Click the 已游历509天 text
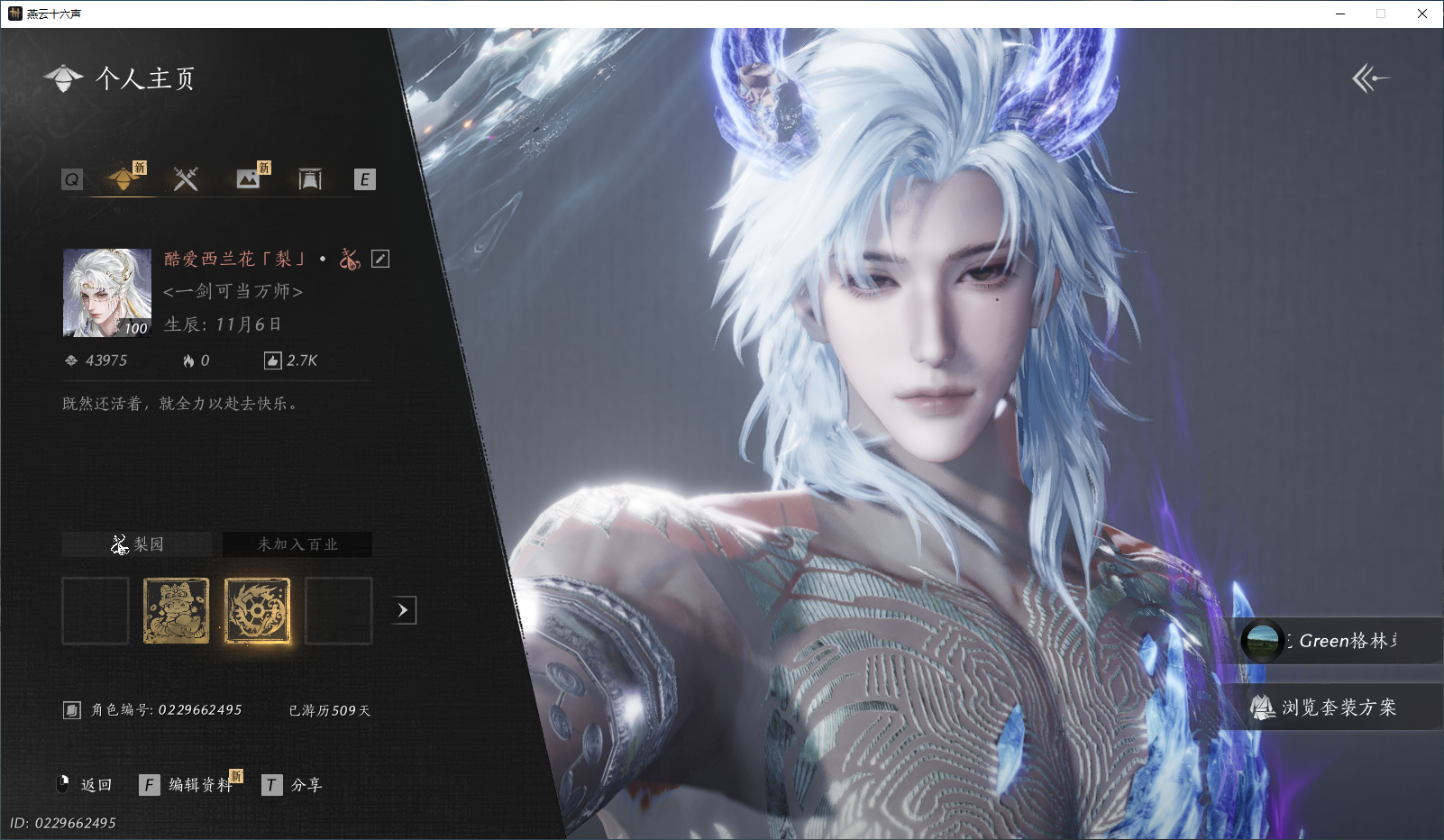The image size is (1444, 840). pos(330,710)
